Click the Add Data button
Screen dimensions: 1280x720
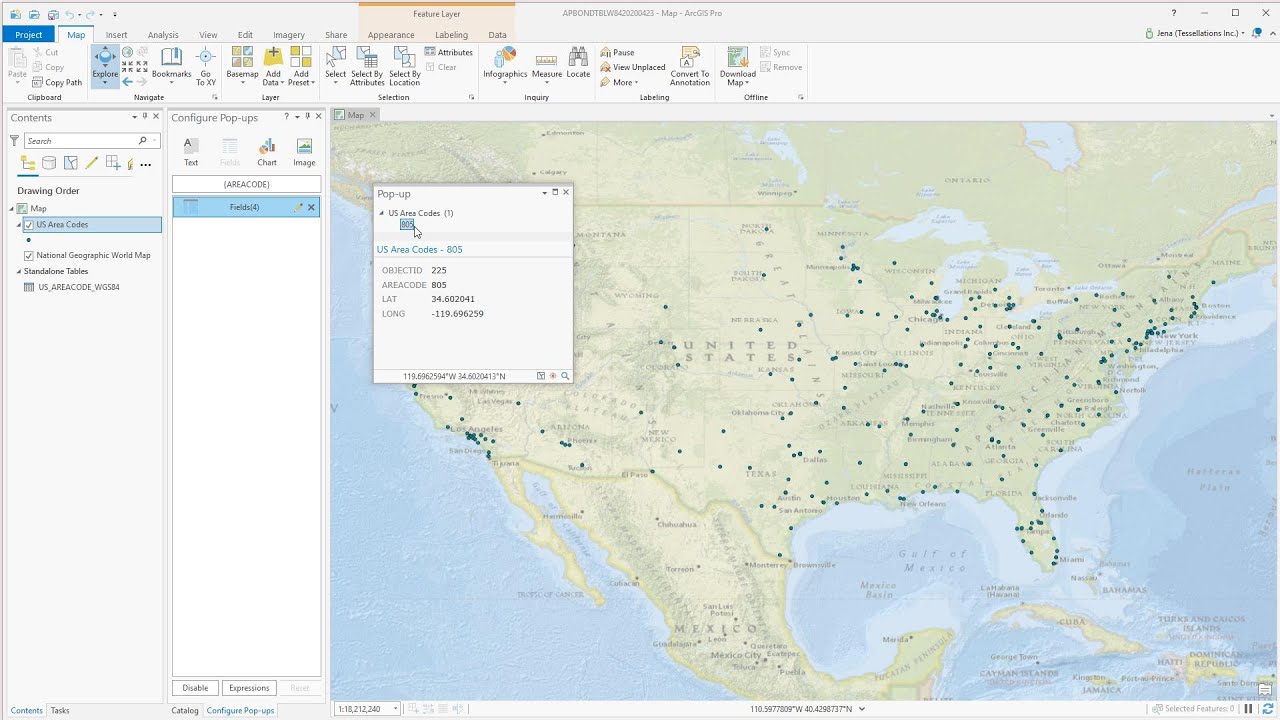coord(273,66)
